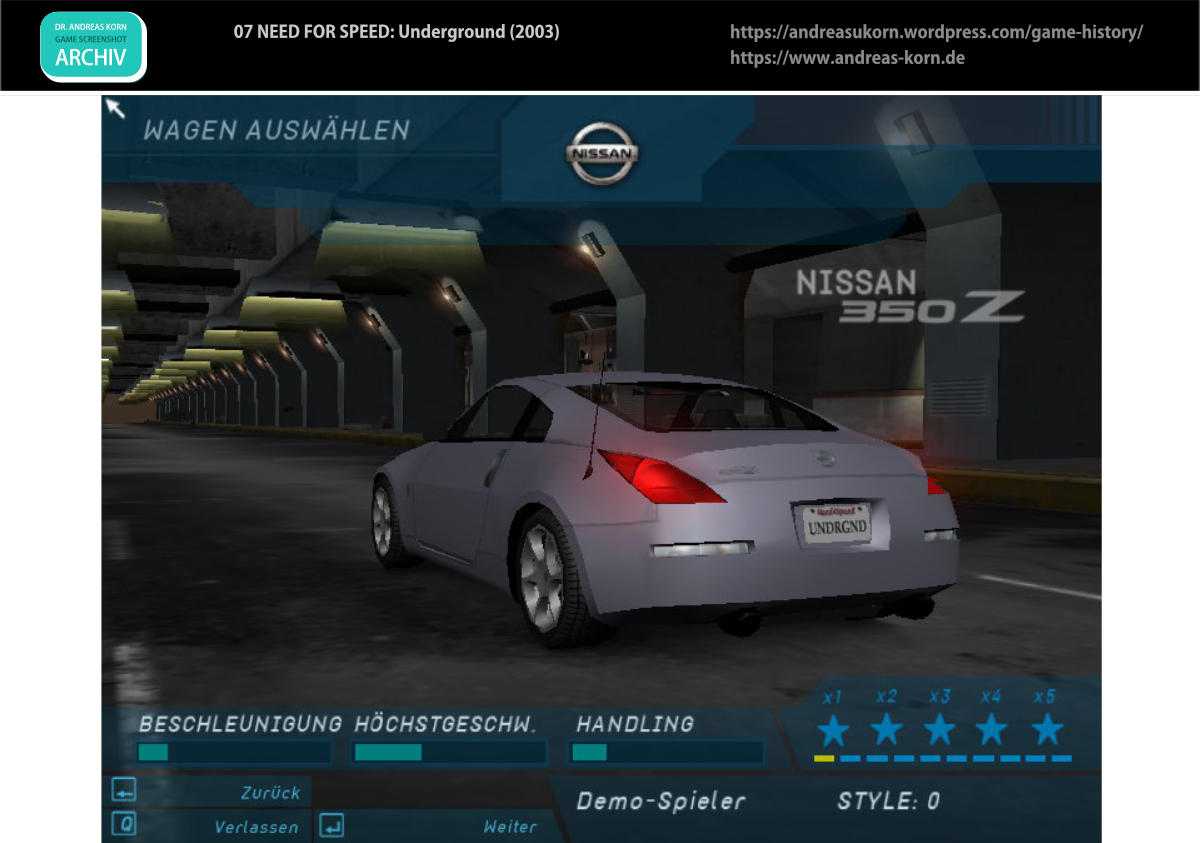
Task: Click the Q key icon beside Verlassen
Action: (123, 825)
